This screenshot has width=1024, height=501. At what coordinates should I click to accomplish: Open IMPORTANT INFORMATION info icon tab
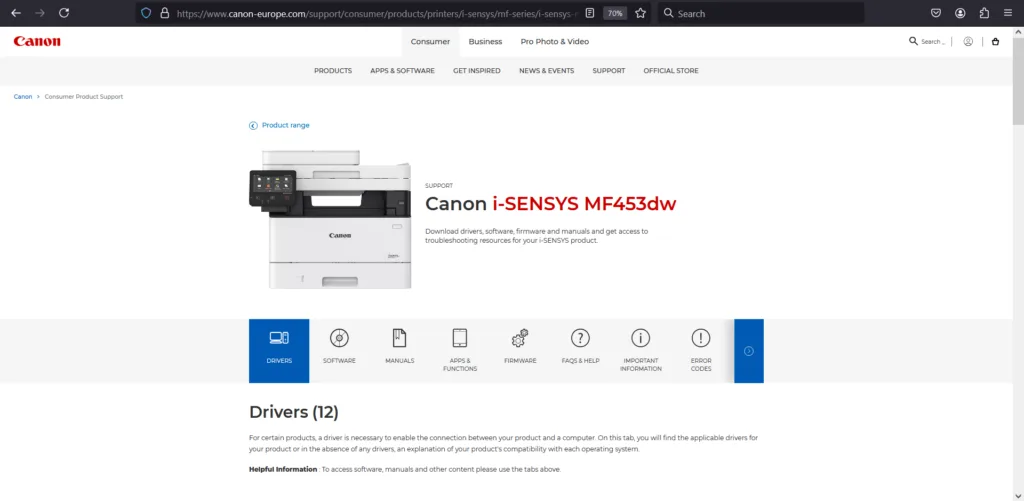coord(641,351)
